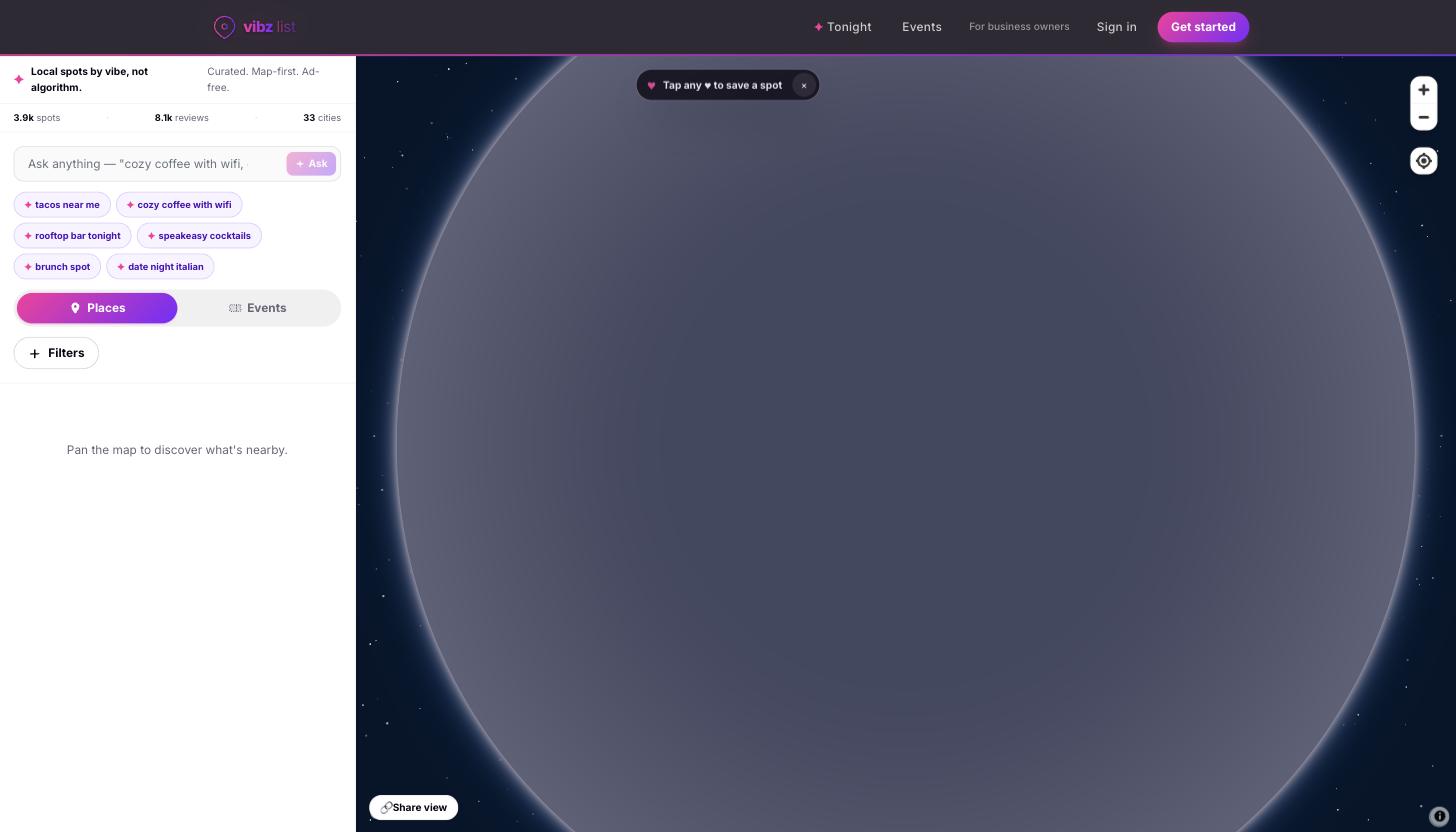The width and height of the screenshot is (1456, 832).
Task: Select date night italian suggestion
Action: click(160, 267)
